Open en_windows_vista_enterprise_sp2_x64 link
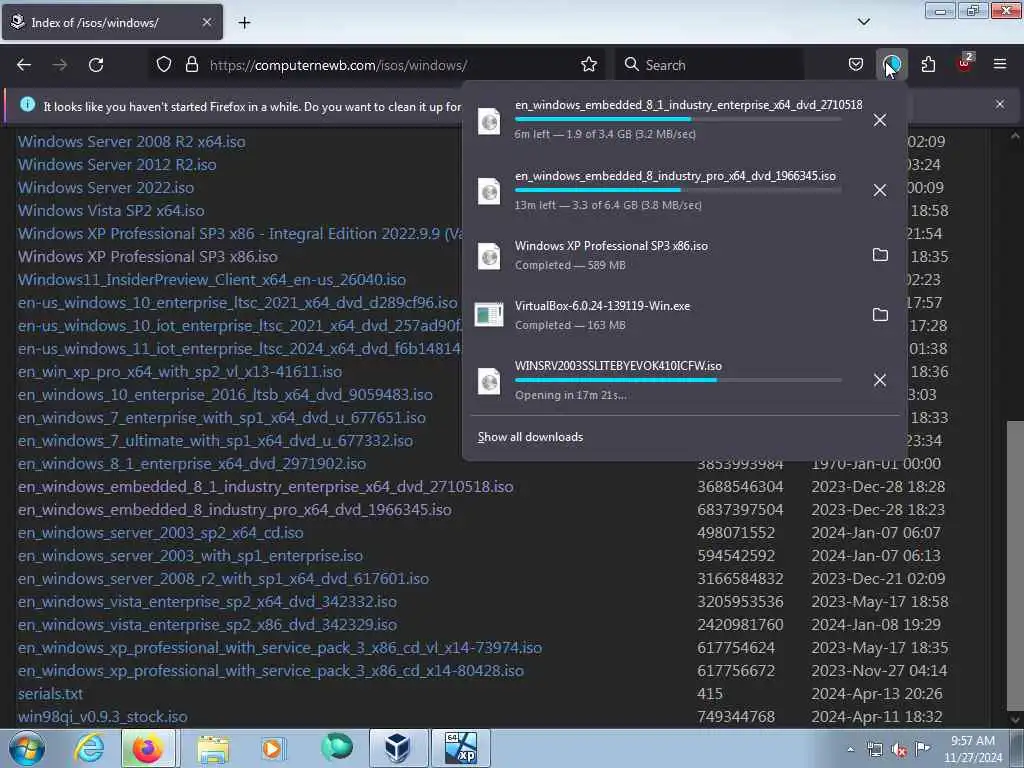The image size is (1024, 768). pos(207,601)
